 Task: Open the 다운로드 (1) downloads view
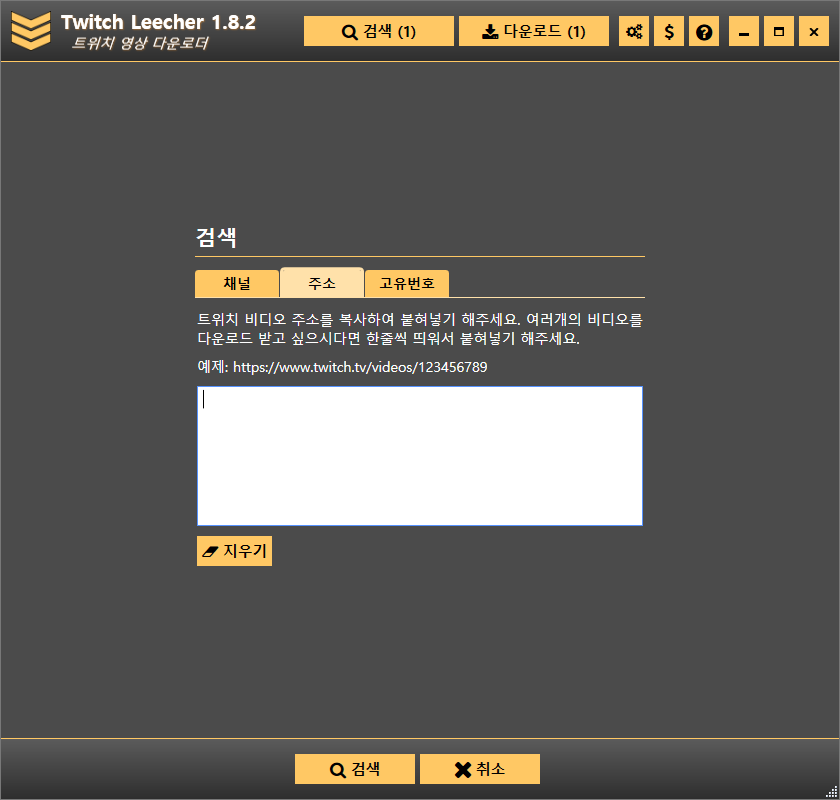pyautogui.click(x=534, y=31)
